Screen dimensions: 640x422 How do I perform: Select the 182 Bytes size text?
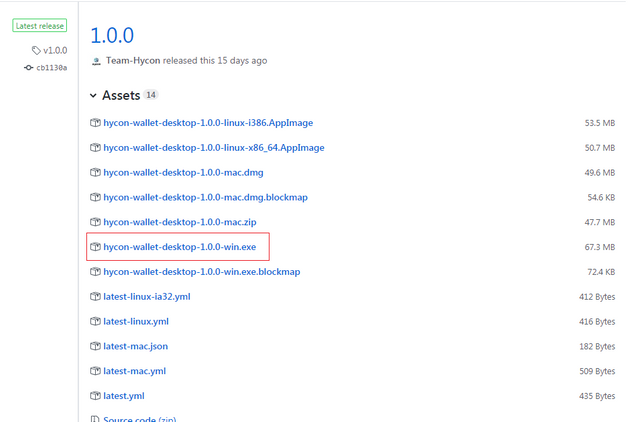click(x=597, y=346)
